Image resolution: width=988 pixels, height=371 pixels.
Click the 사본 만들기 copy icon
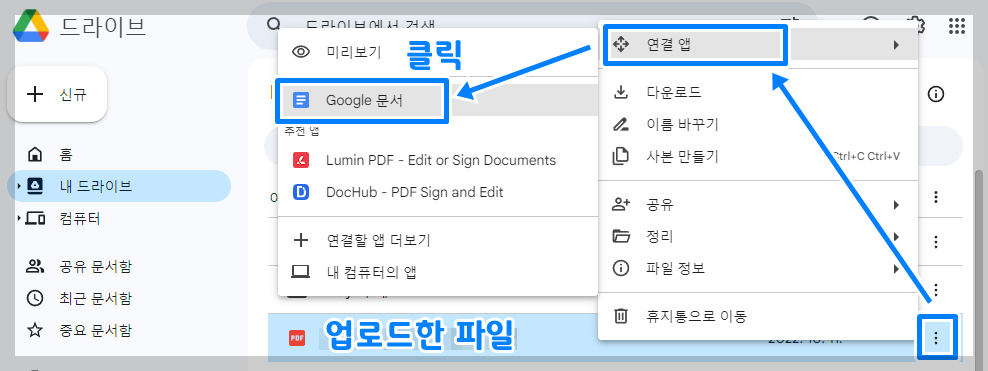[x=621, y=156]
